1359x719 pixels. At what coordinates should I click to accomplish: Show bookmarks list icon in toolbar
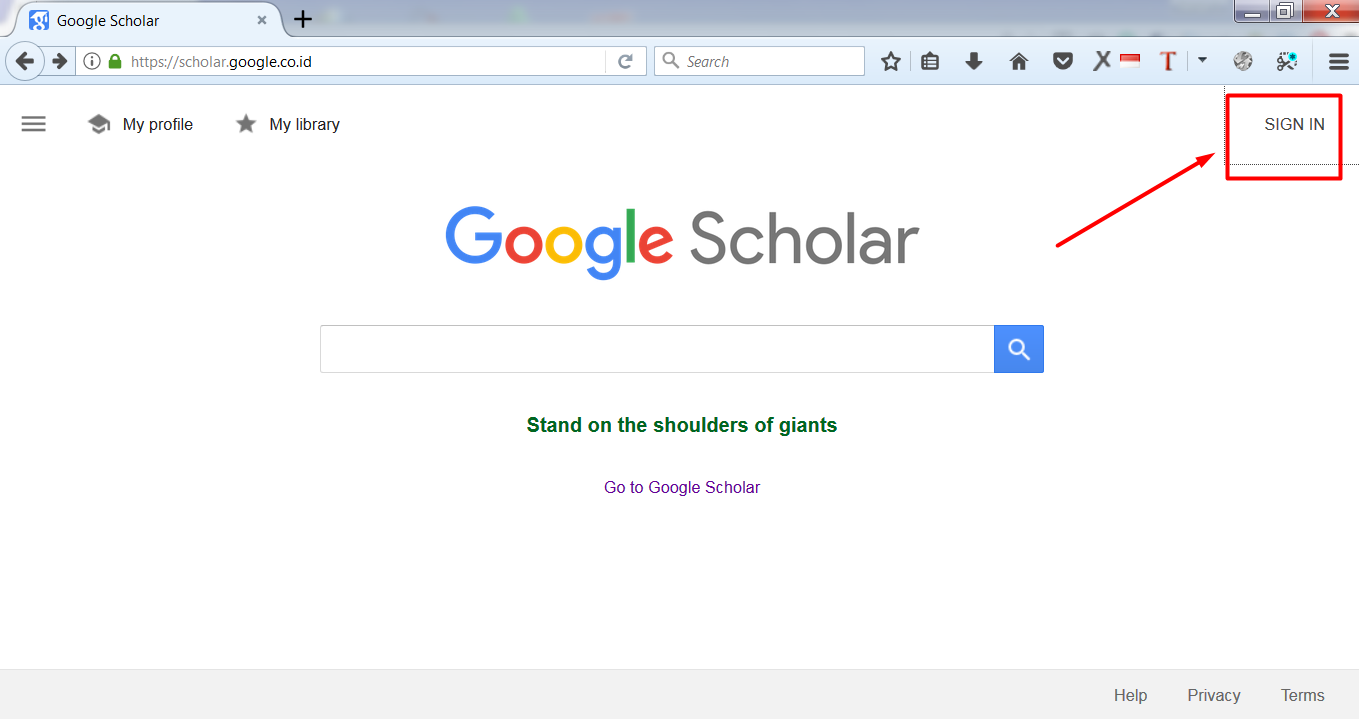(930, 62)
